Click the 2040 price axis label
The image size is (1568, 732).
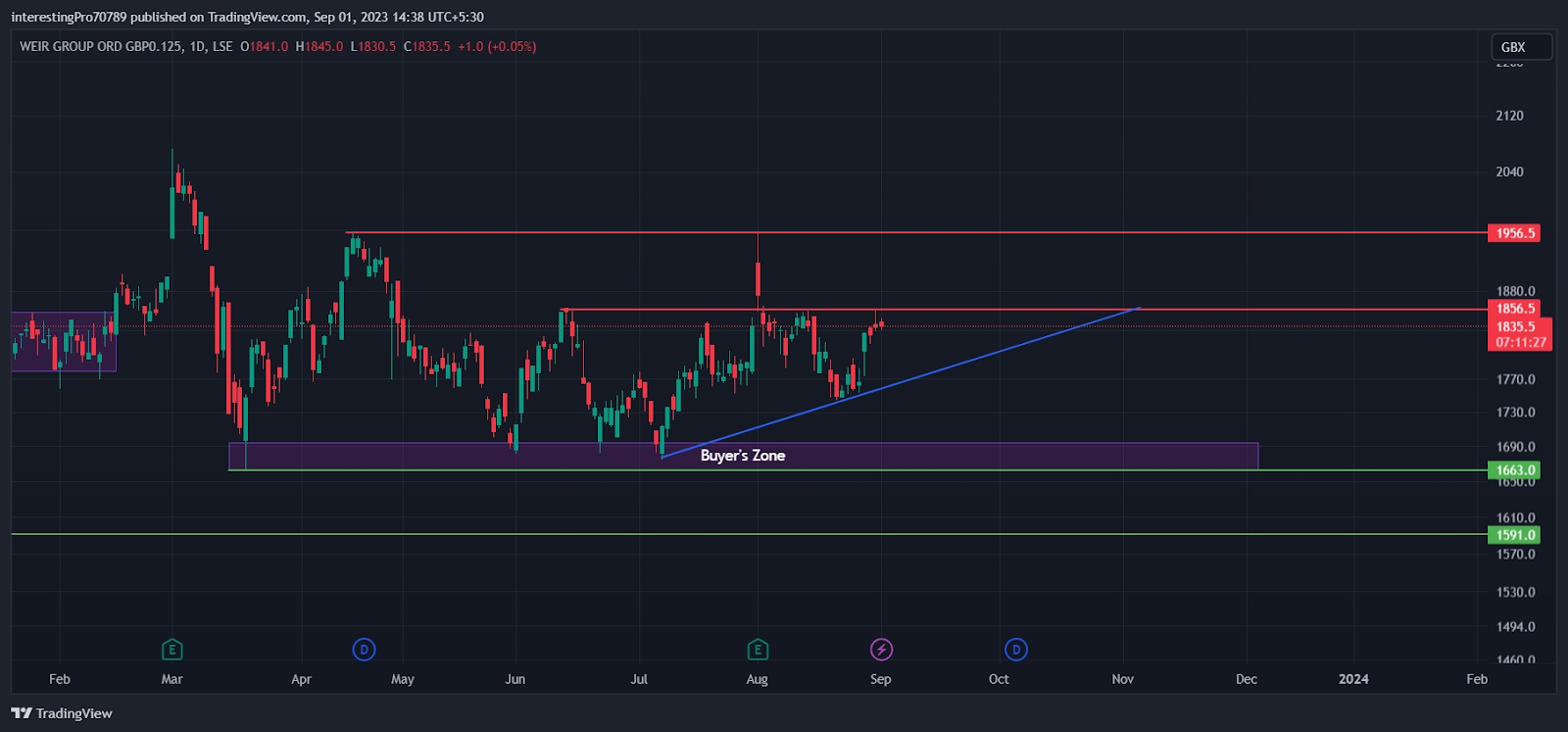click(x=1509, y=171)
